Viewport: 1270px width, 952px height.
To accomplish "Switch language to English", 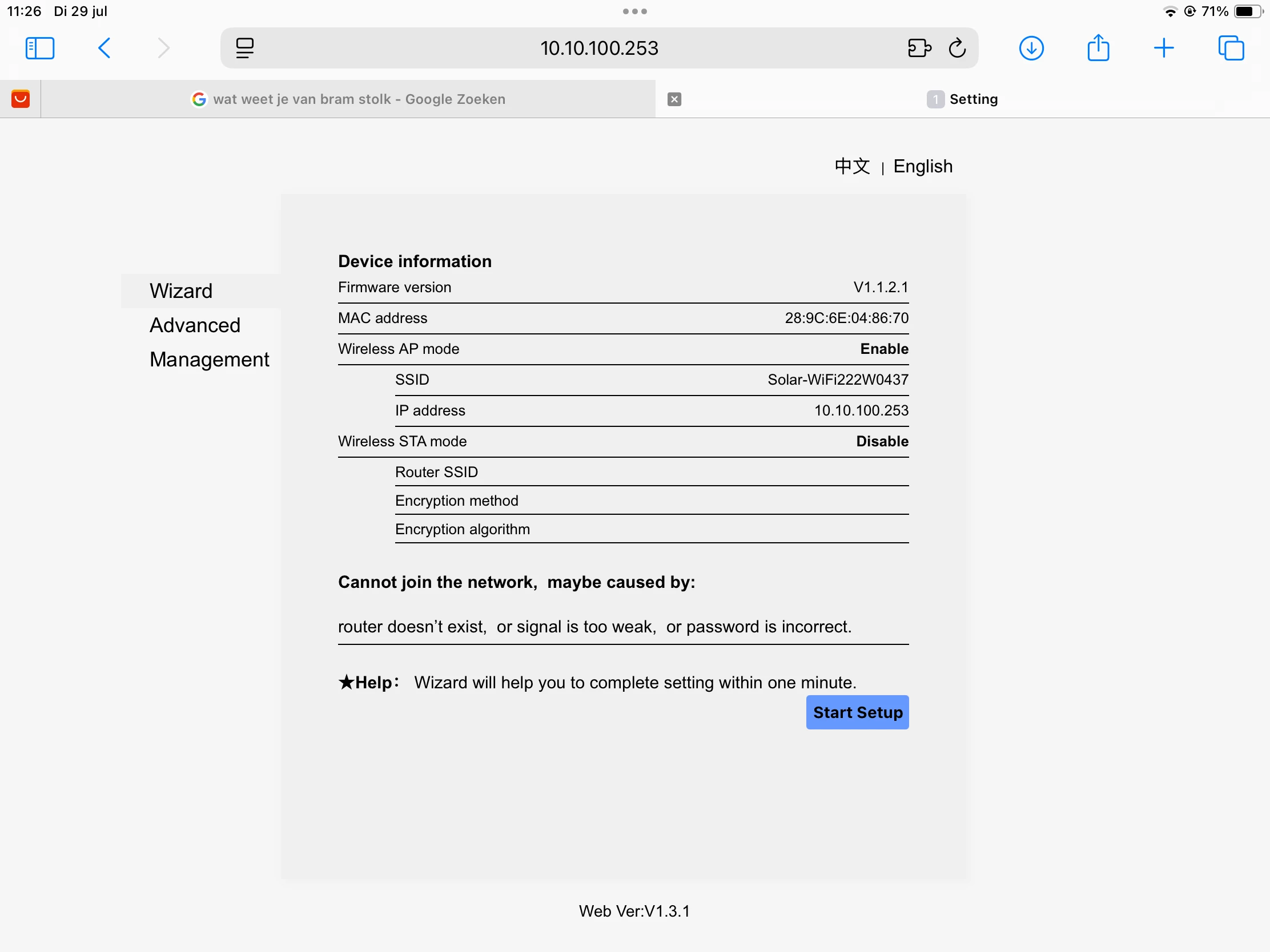I will coord(923,167).
